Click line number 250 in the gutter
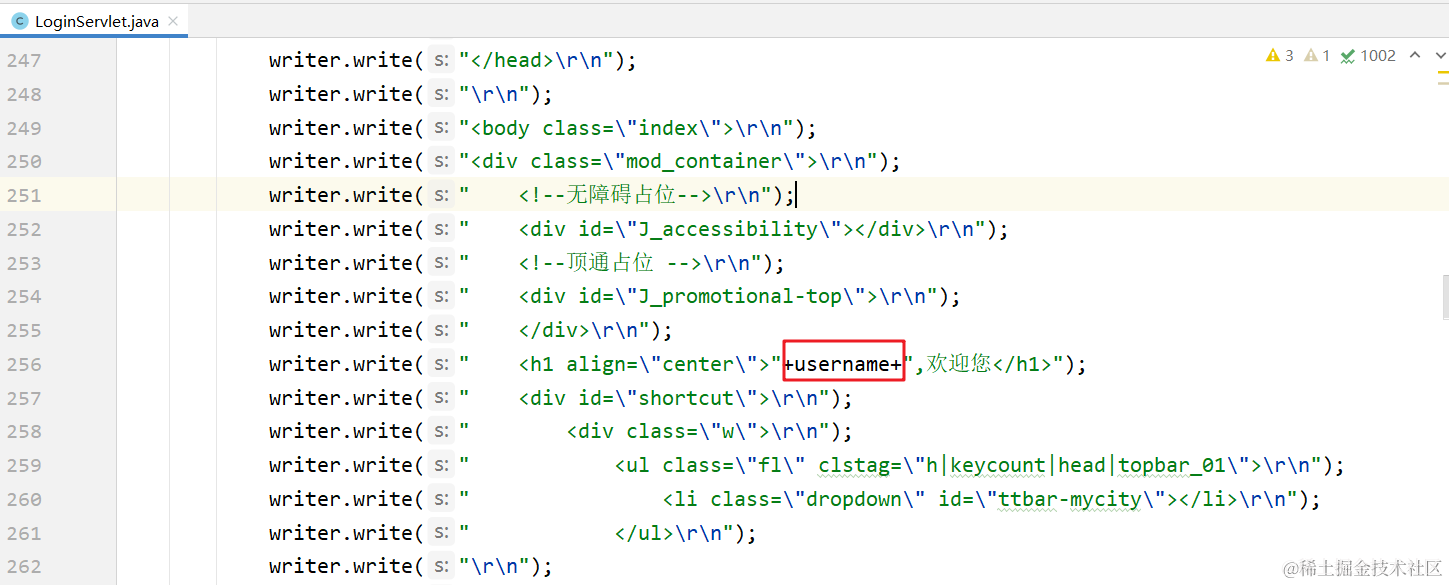 click(24, 162)
